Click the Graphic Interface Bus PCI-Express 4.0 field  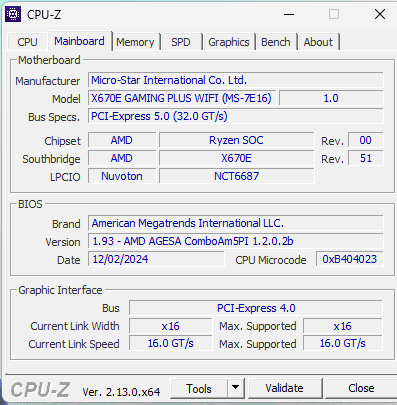(x=256, y=308)
